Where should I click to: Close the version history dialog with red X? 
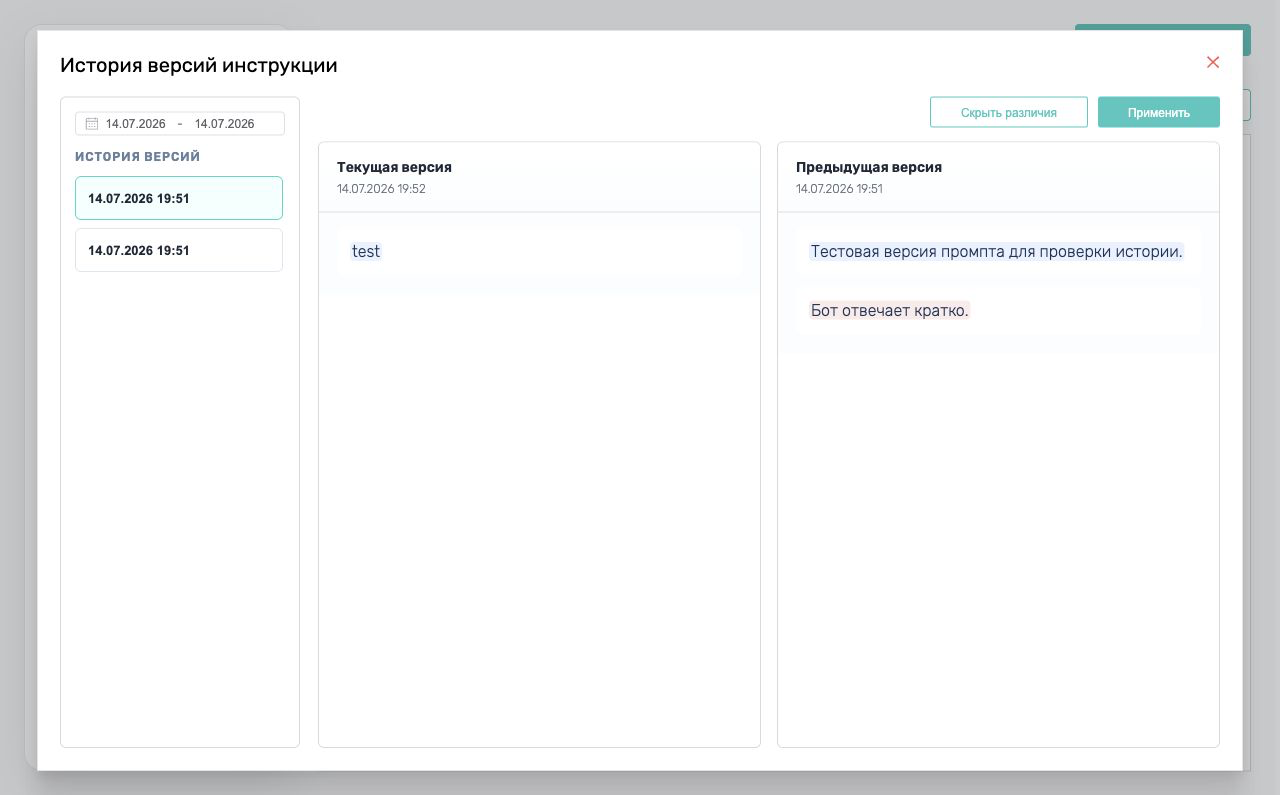[1213, 62]
